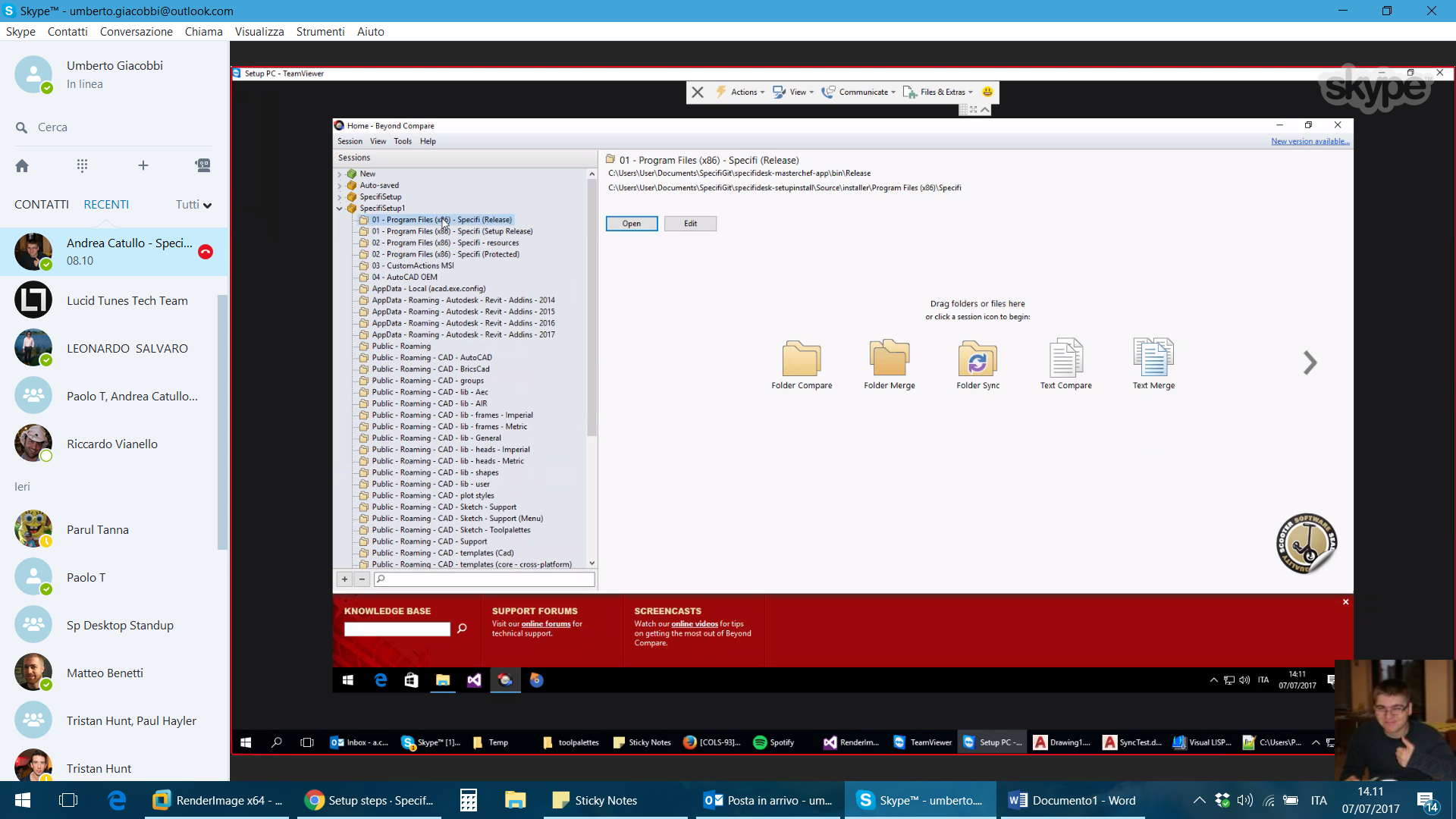Expand the Auto-saved sessions node

click(x=339, y=186)
